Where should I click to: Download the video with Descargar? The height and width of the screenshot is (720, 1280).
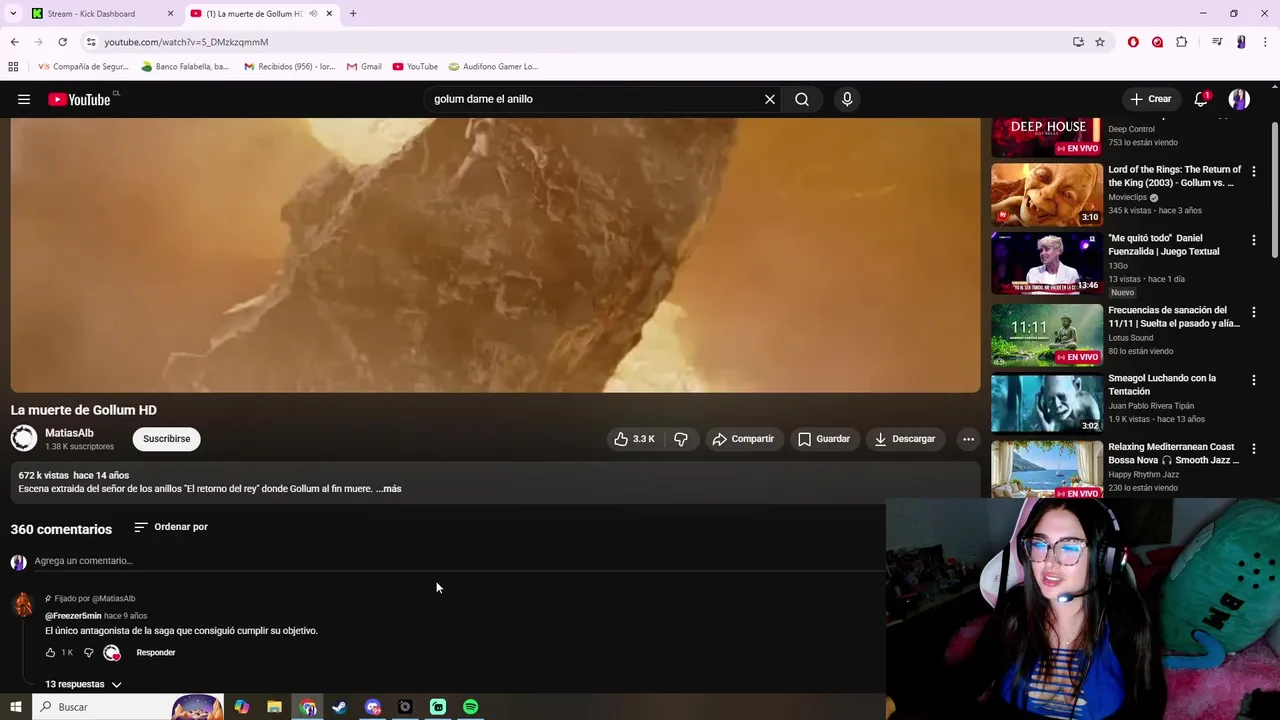coord(905,439)
